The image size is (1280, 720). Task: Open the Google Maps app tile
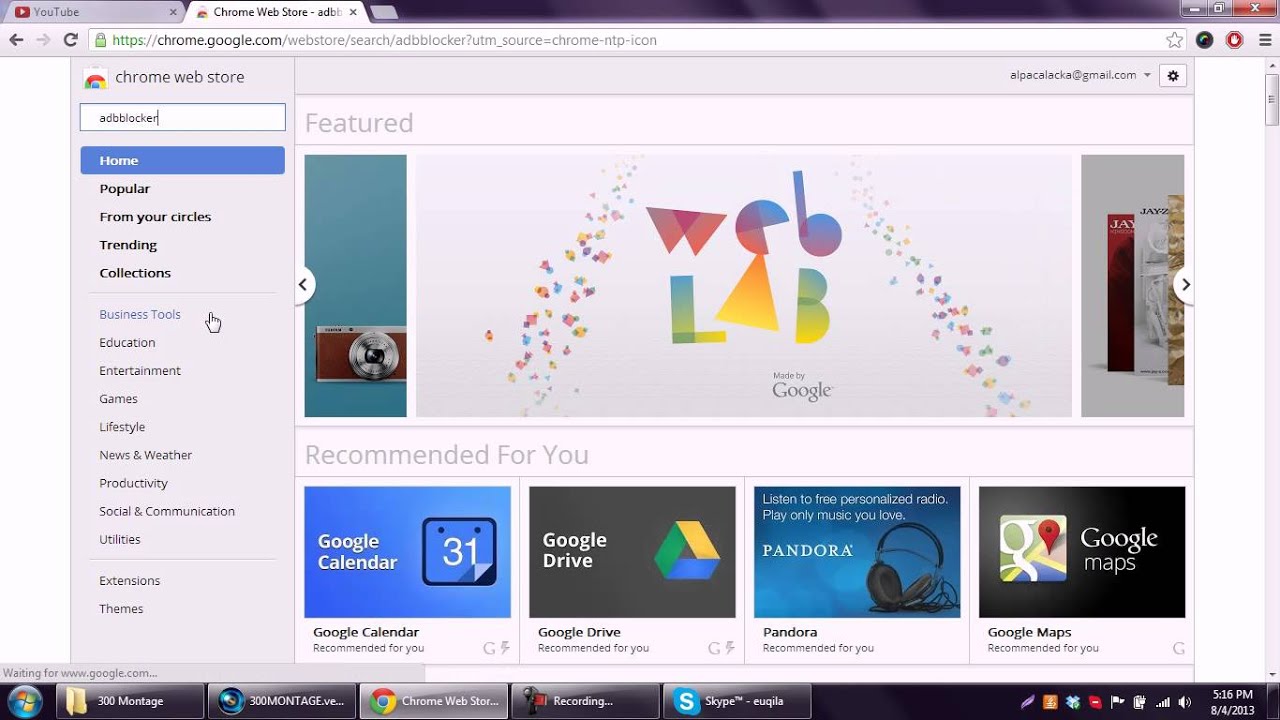click(1082, 570)
